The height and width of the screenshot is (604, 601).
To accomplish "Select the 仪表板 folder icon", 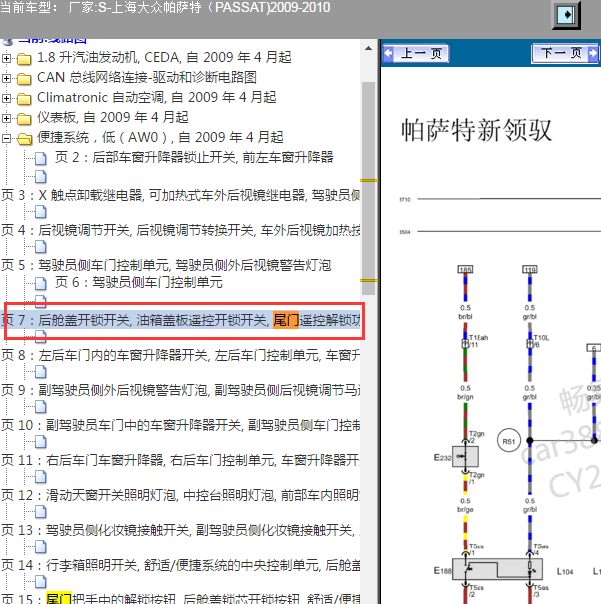I will 24,119.
